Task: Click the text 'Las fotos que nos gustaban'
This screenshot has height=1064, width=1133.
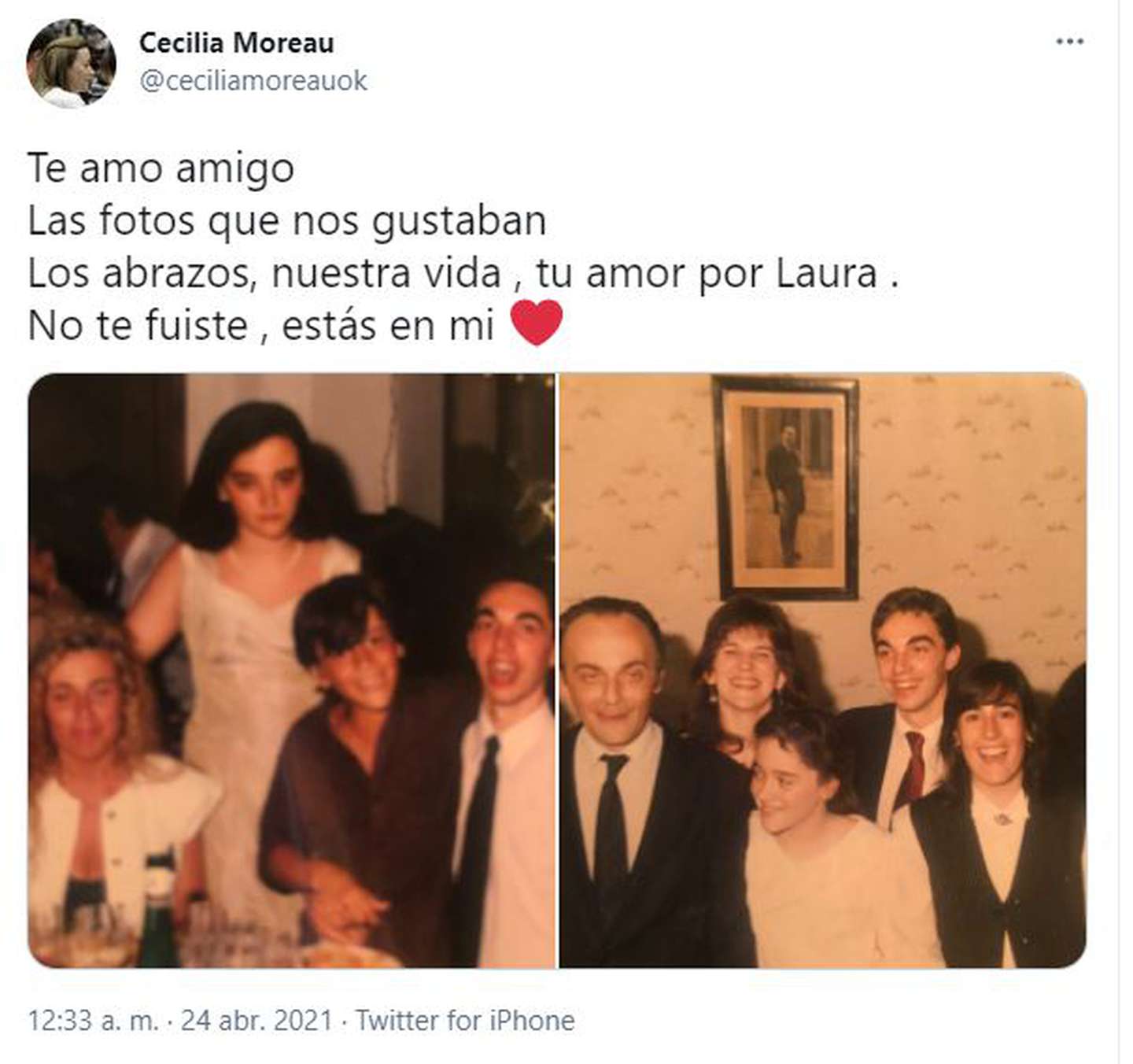Action: coord(287,221)
